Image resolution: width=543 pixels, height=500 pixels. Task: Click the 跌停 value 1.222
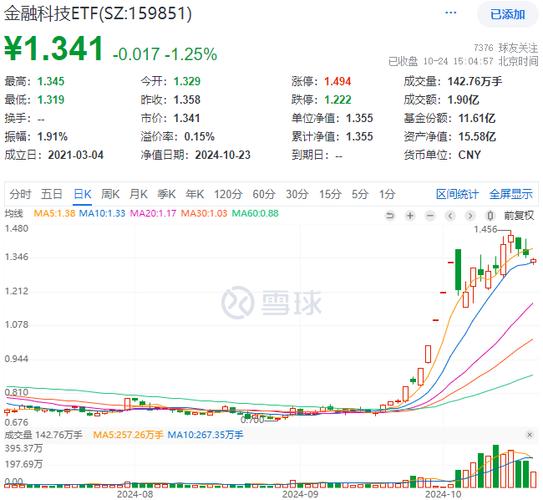338,100
